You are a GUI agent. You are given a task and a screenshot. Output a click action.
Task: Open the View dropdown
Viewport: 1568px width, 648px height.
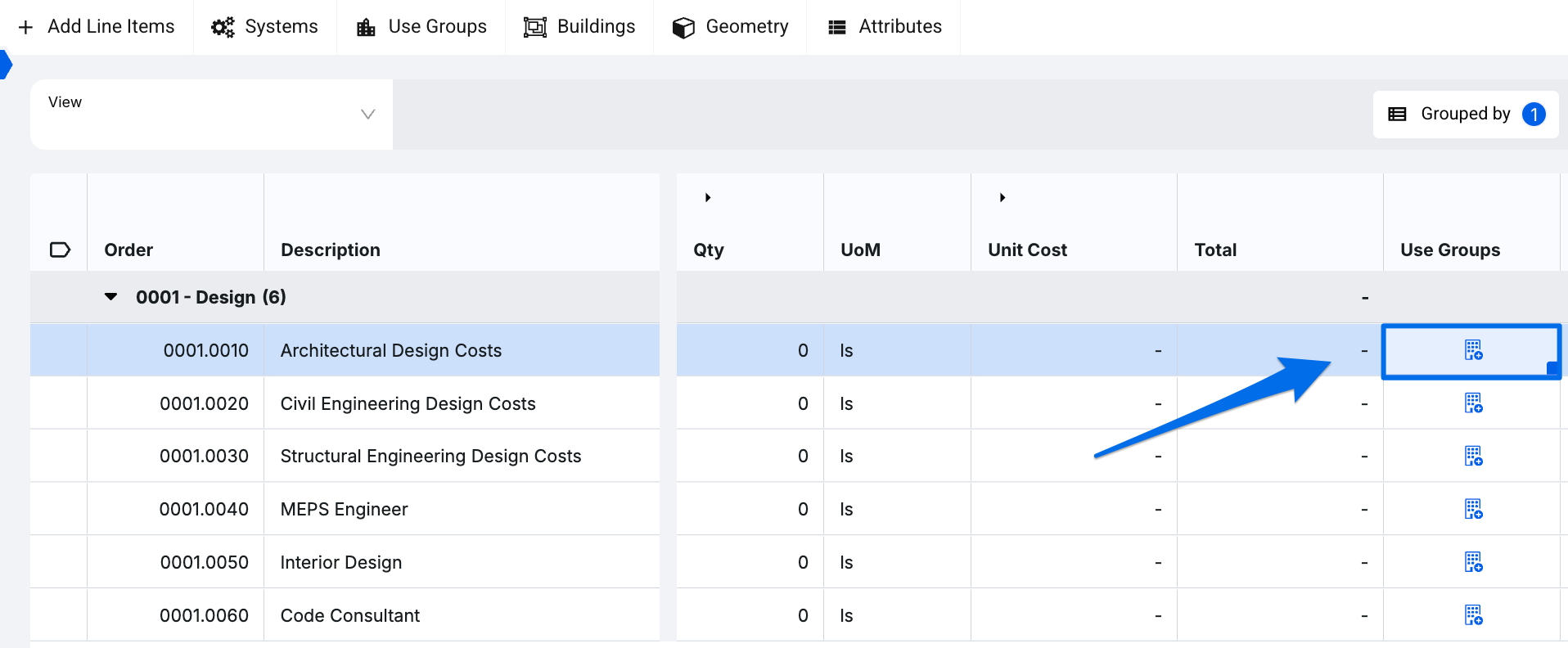211,115
